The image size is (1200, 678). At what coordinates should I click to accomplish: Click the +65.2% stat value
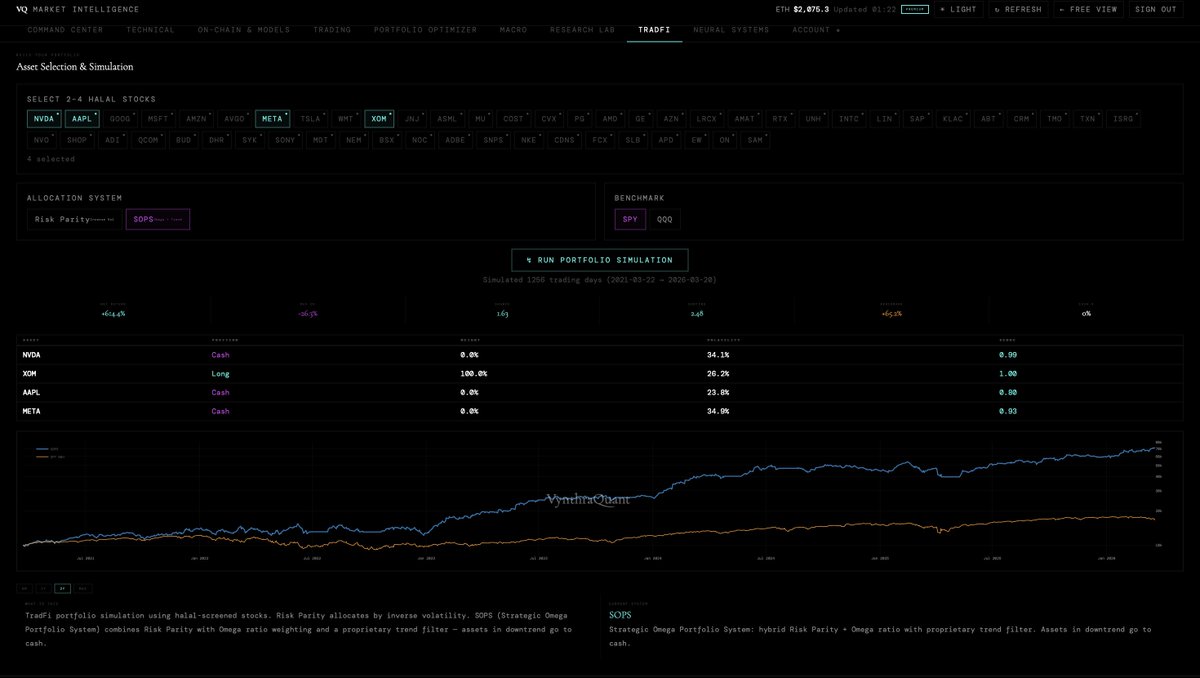pos(892,313)
